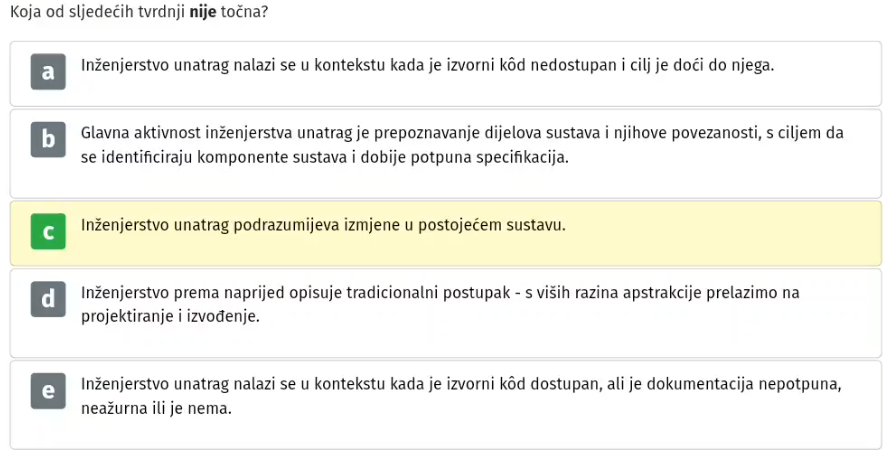Click the bold word 'nije' in the question
The image size is (890, 457).
pos(203,11)
